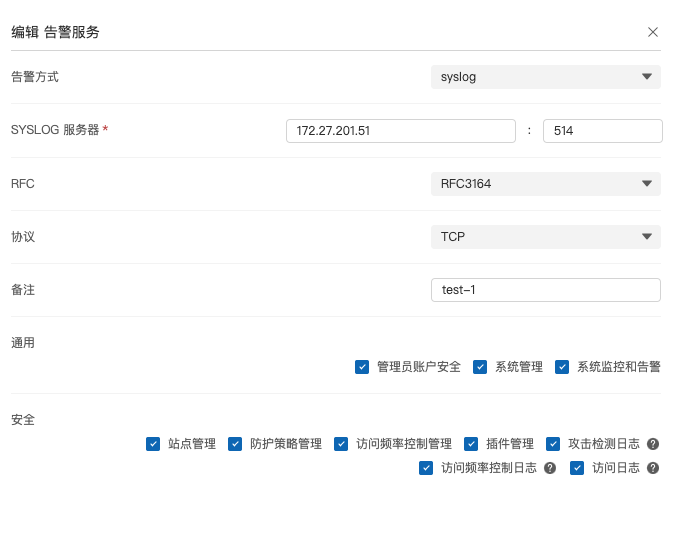Disable 攻击检测日志 checkbox
This screenshot has width=685, height=536.
coord(553,444)
